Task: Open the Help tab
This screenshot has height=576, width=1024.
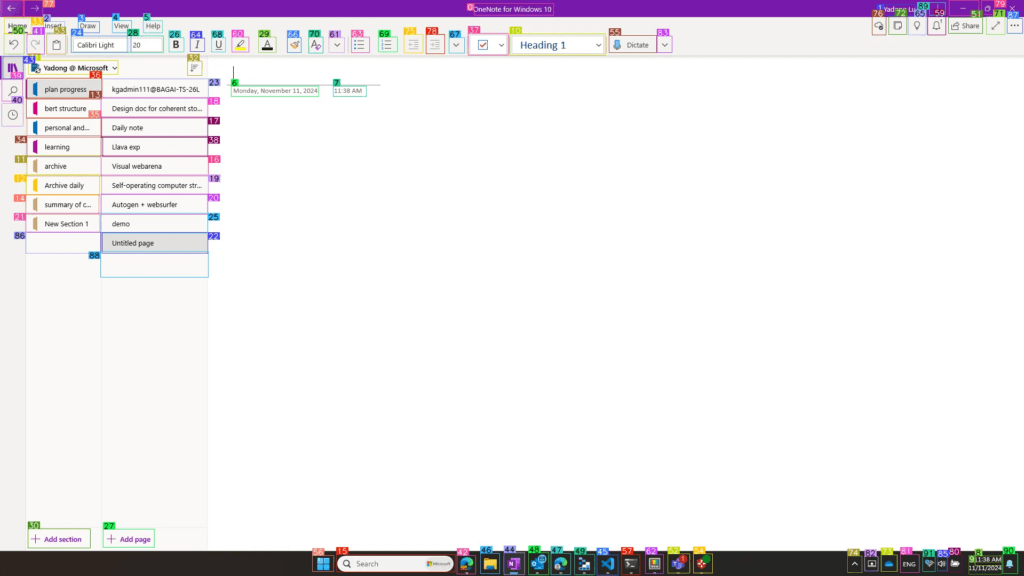Action: [153, 26]
